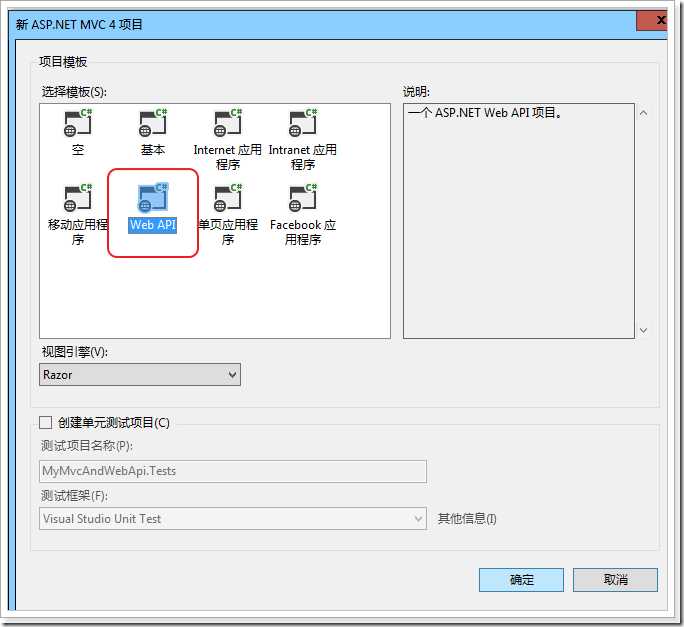Select the Facebook 应用程序 template icon
This screenshot has width=684, height=627.
(303, 198)
